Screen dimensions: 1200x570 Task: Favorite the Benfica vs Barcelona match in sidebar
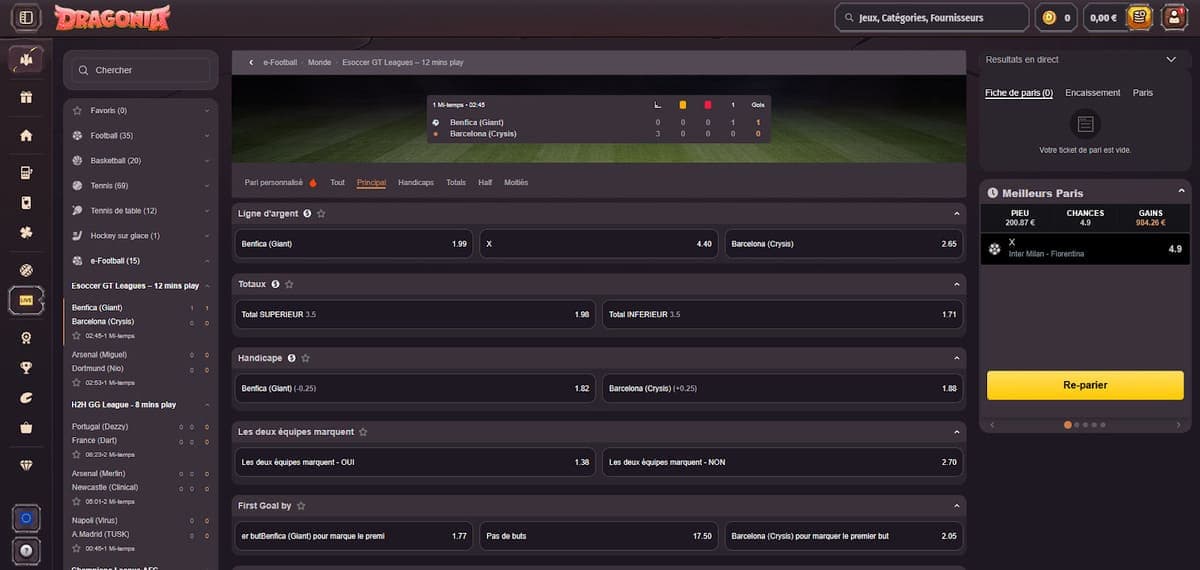pyautogui.click(x=77, y=336)
